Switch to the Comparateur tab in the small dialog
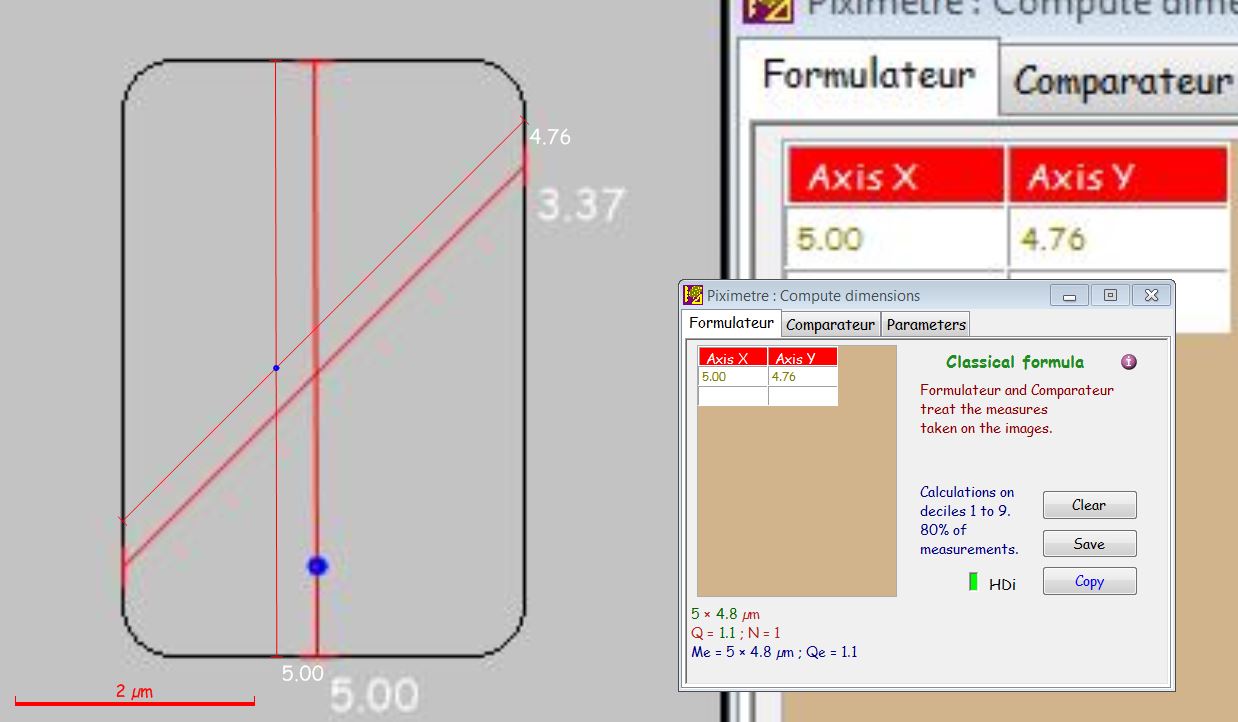The image size is (1238, 722). click(x=830, y=324)
